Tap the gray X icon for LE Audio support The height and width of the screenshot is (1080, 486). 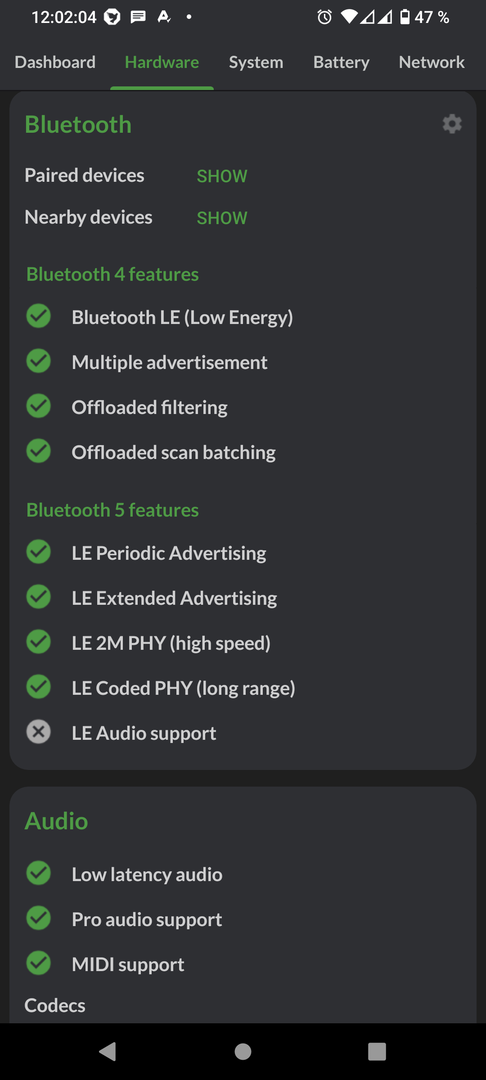point(39,732)
